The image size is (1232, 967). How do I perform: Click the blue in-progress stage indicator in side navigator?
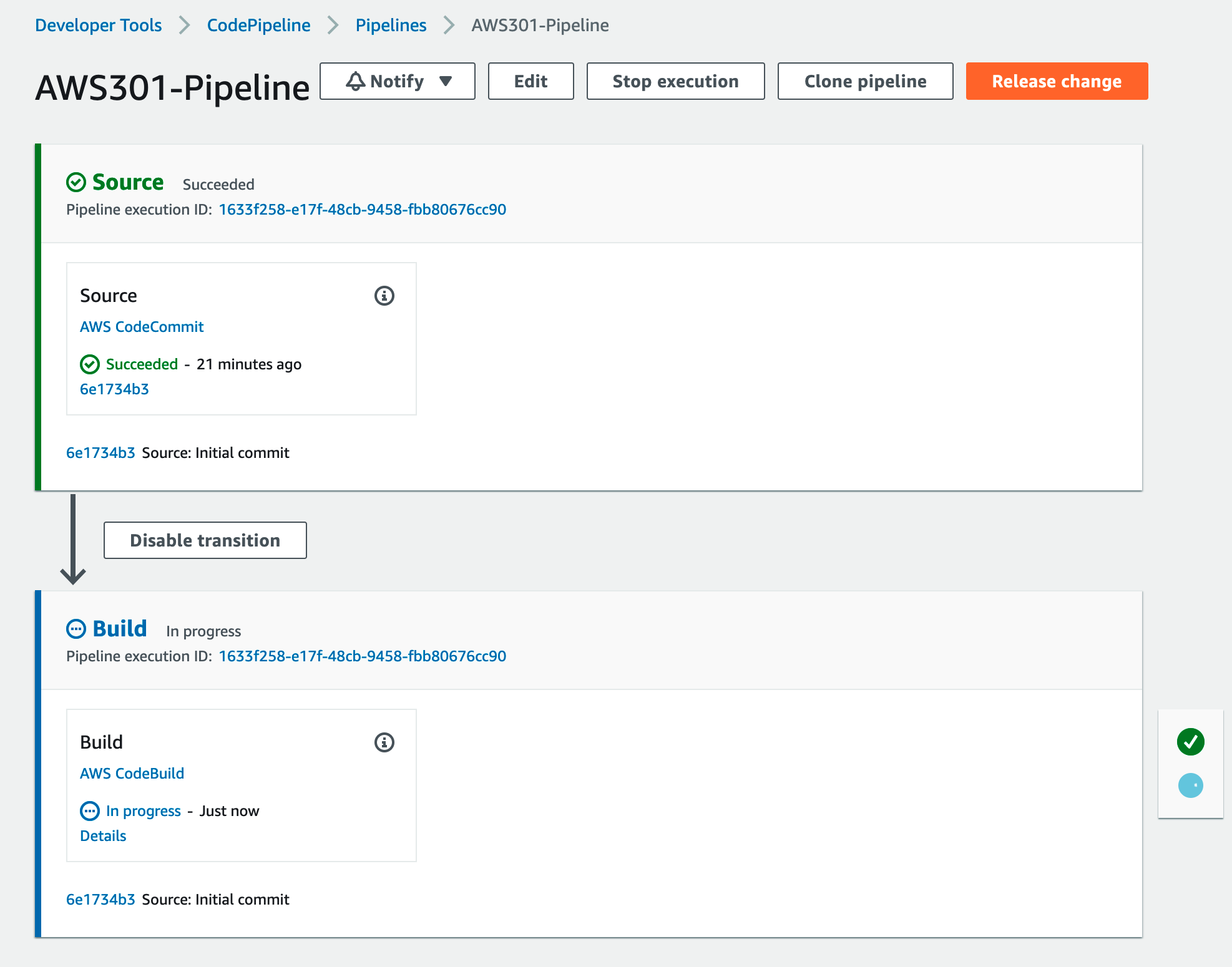click(x=1191, y=785)
